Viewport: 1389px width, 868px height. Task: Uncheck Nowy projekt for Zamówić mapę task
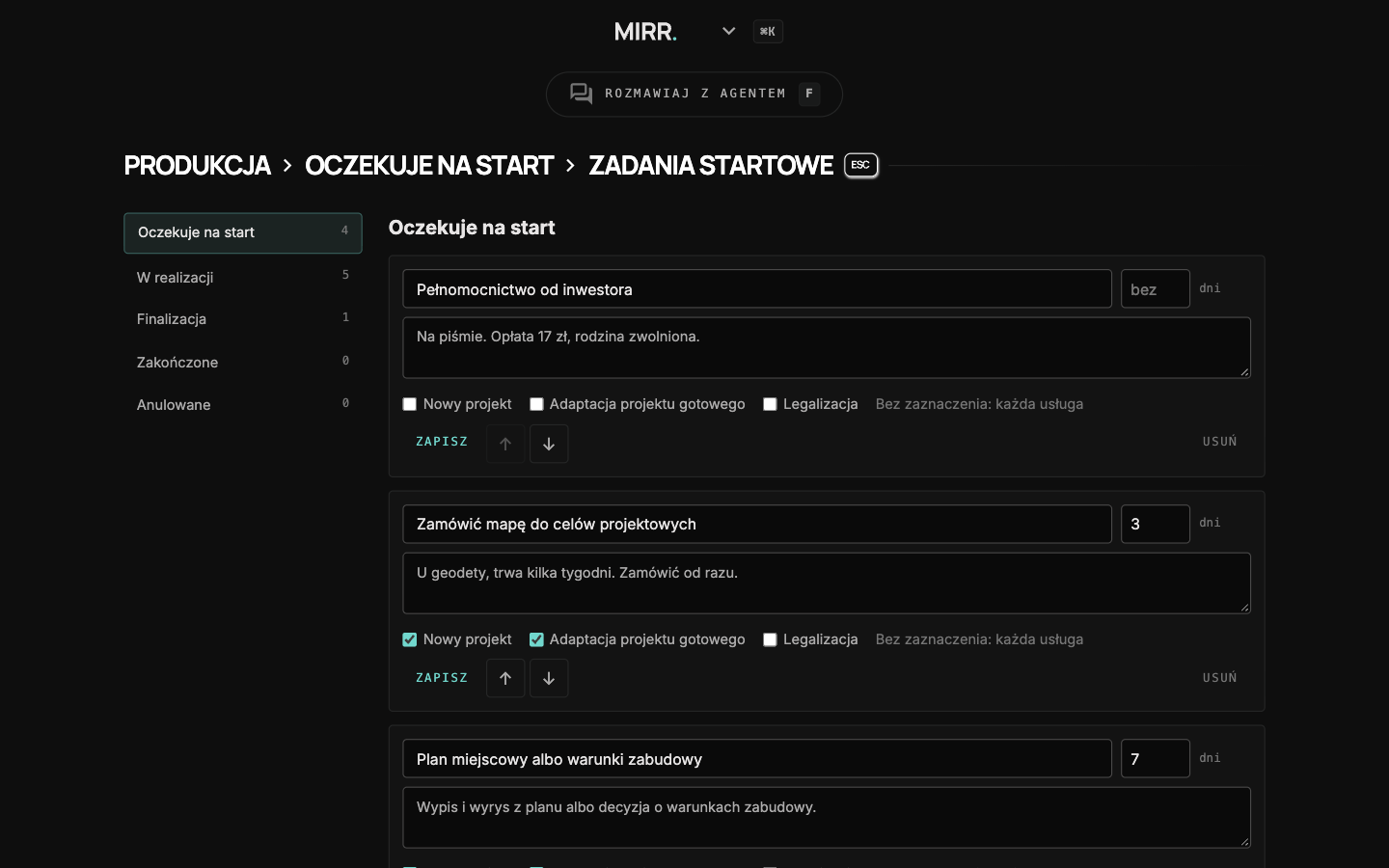(410, 639)
